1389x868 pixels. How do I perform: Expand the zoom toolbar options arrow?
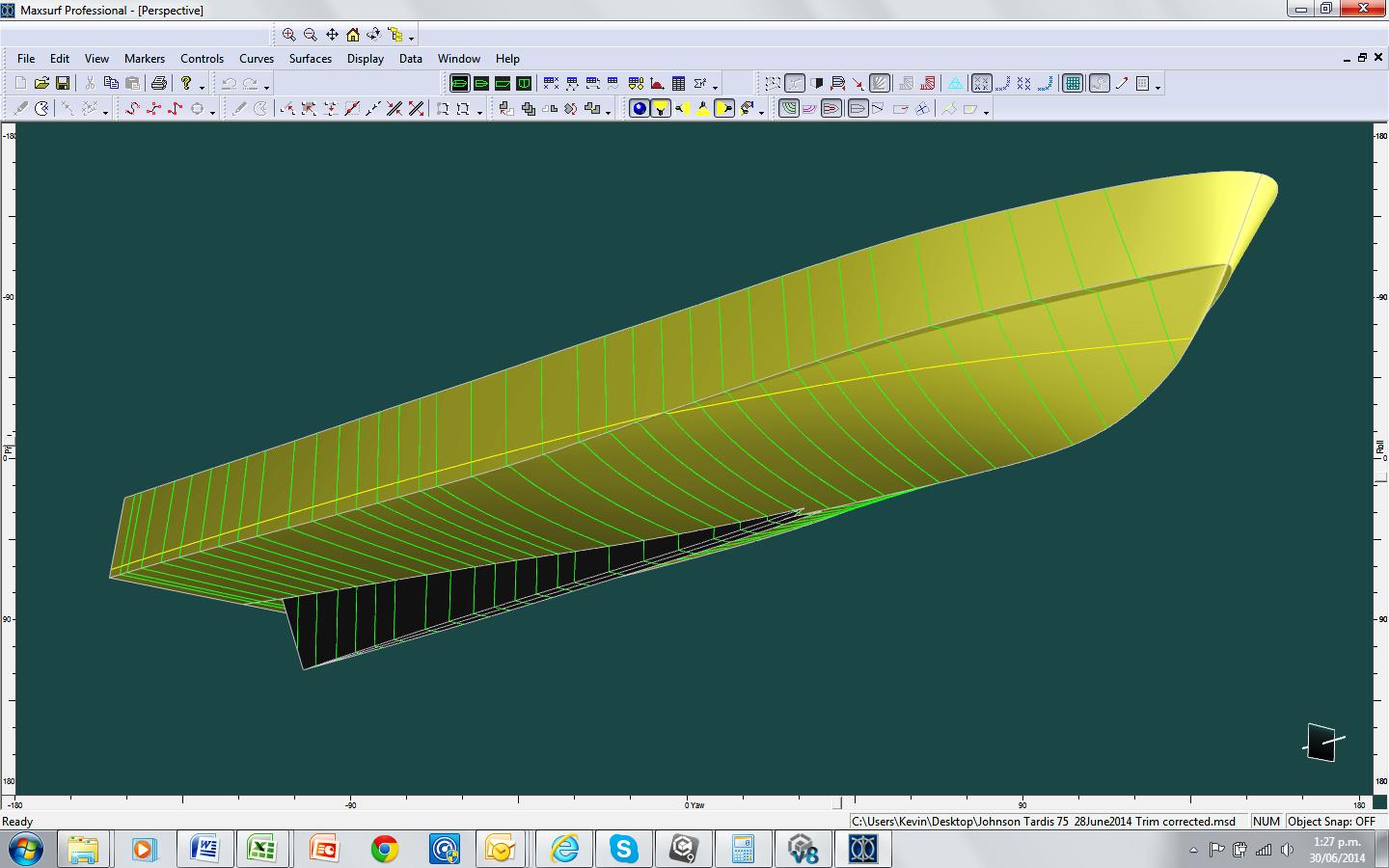pyautogui.click(x=412, y=39)
